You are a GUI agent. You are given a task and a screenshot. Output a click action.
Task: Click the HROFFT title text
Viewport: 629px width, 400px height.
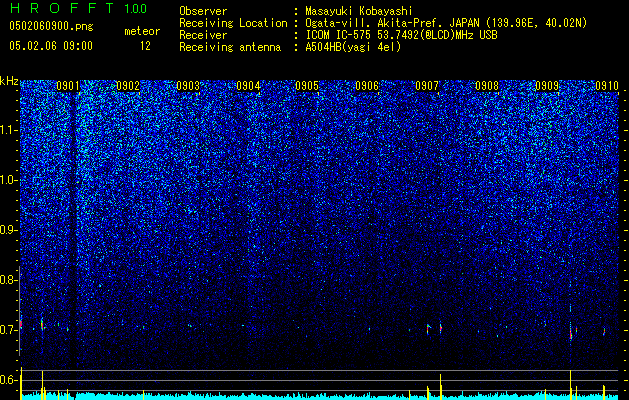click(x=62, y=8)
